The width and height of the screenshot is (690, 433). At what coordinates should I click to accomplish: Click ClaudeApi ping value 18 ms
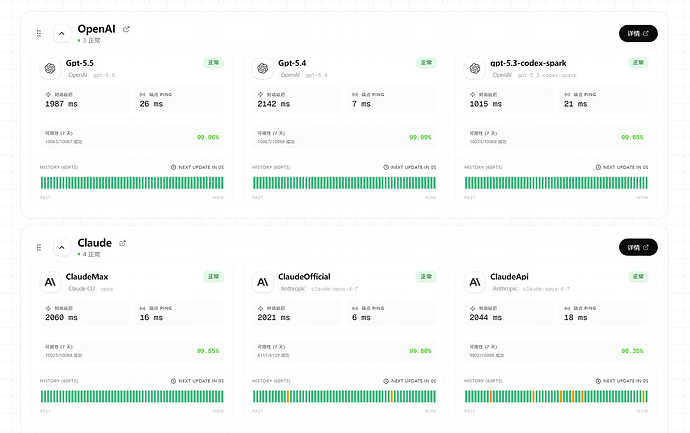[x=576, y=317]
